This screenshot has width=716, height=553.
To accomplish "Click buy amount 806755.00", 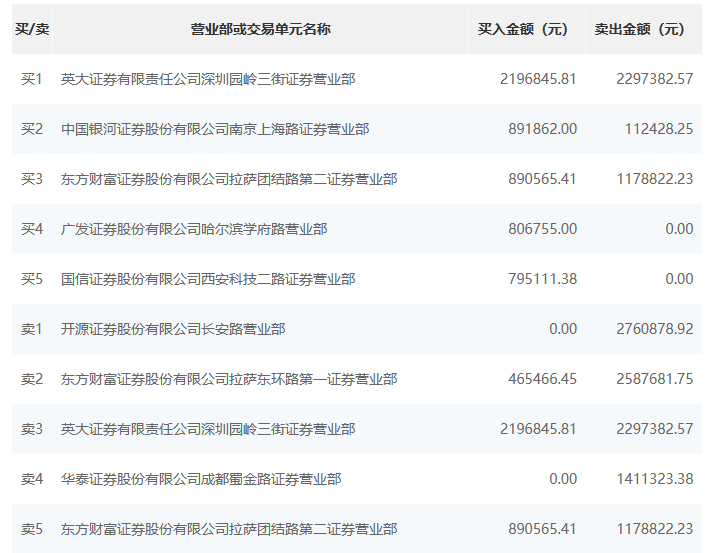I will [x=542, y=229].
